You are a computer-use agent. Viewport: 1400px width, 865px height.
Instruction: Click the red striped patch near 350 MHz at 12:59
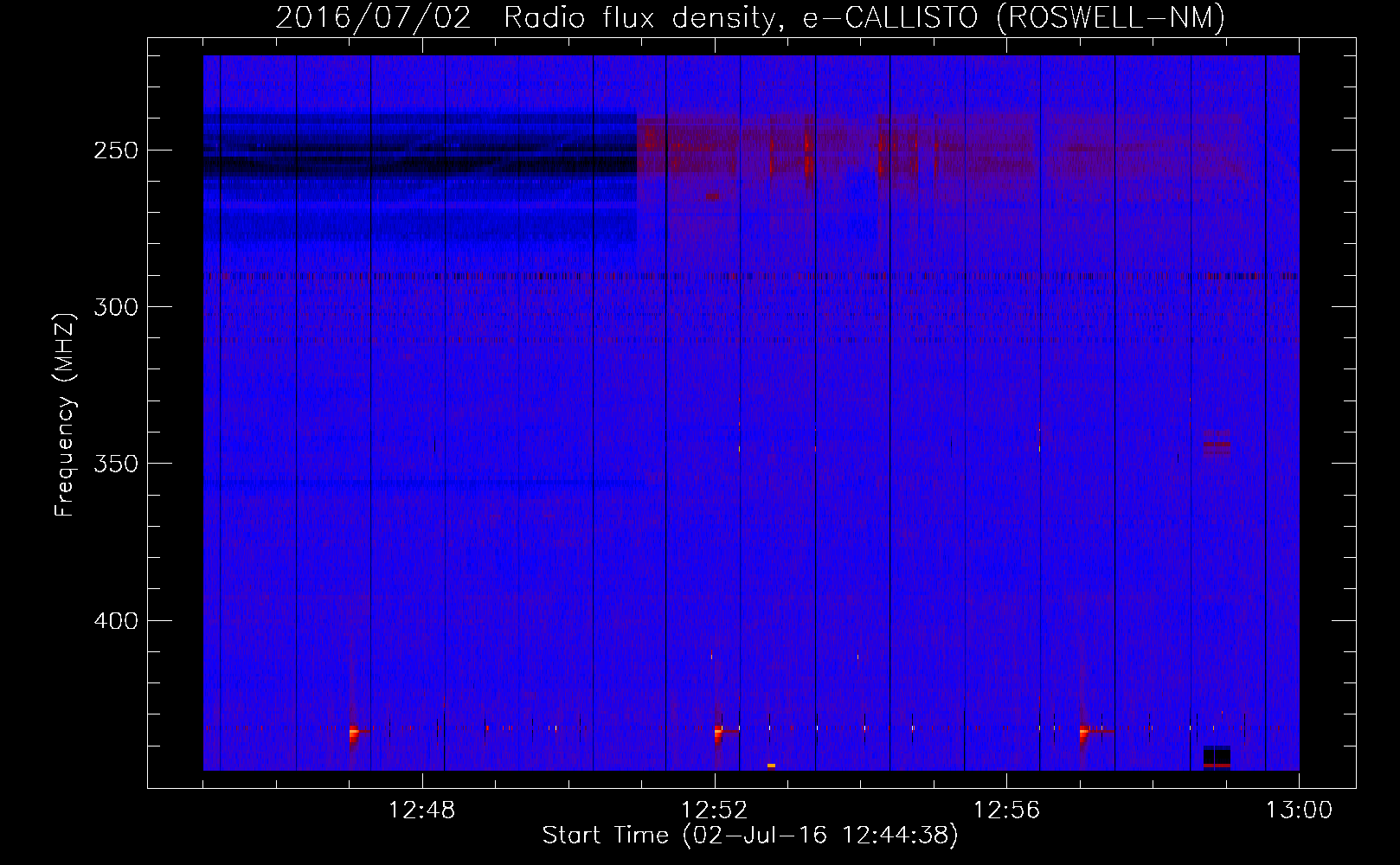1217,445
